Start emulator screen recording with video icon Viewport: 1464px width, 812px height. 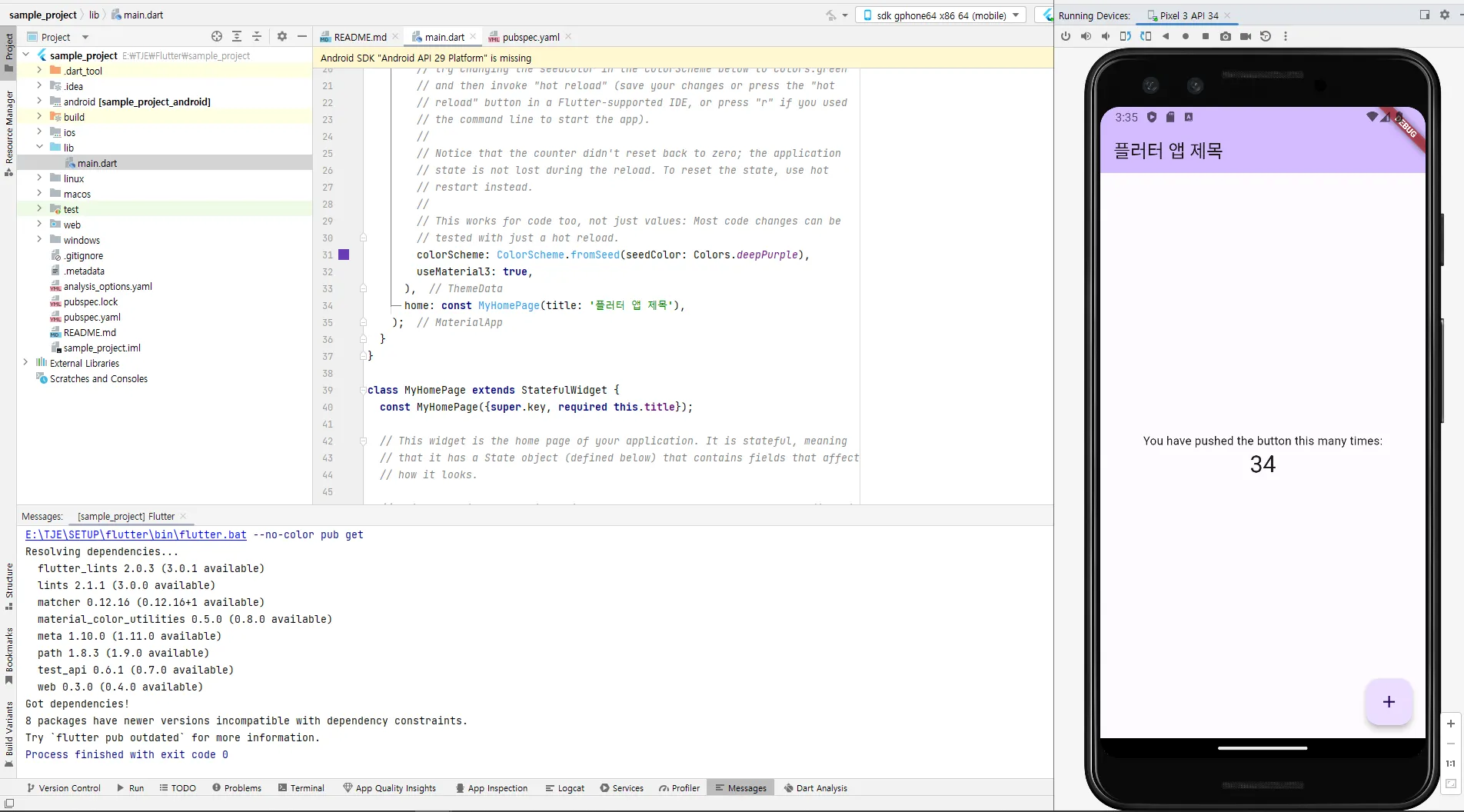tap(1246, 36)
